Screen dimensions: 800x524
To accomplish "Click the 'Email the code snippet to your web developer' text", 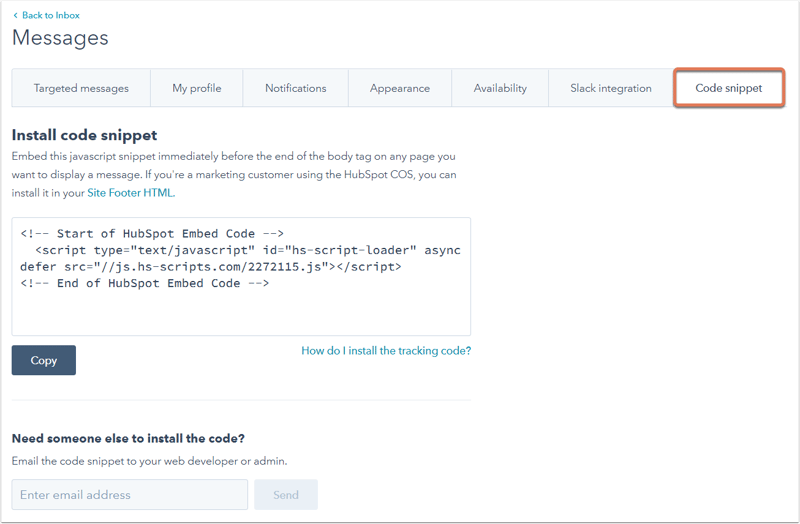I will click(149, 461).
